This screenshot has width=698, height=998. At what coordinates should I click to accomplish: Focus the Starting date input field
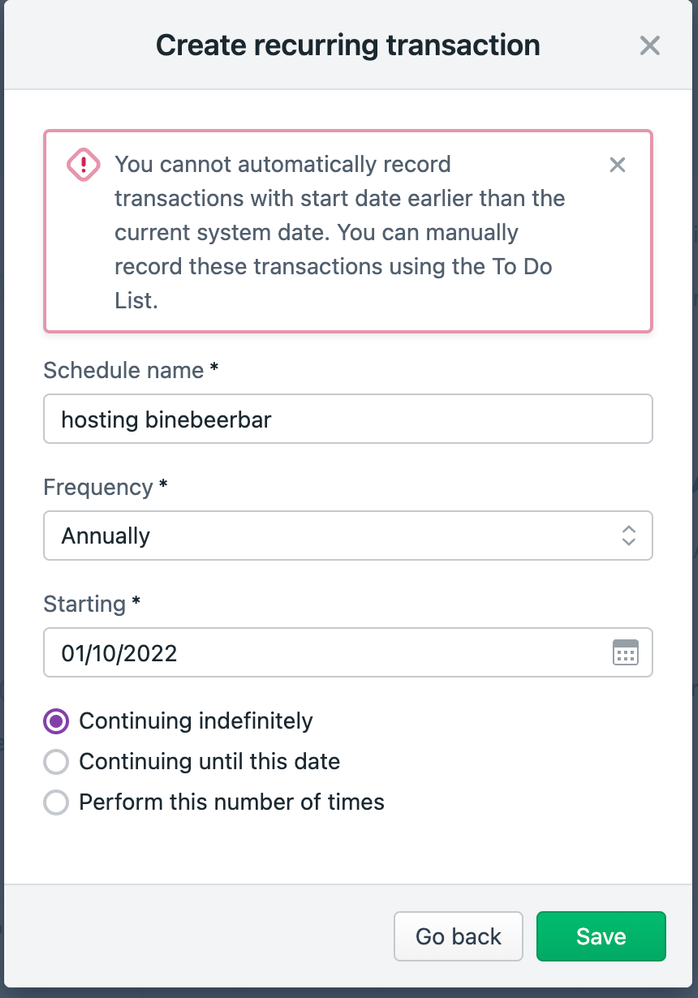320,653
